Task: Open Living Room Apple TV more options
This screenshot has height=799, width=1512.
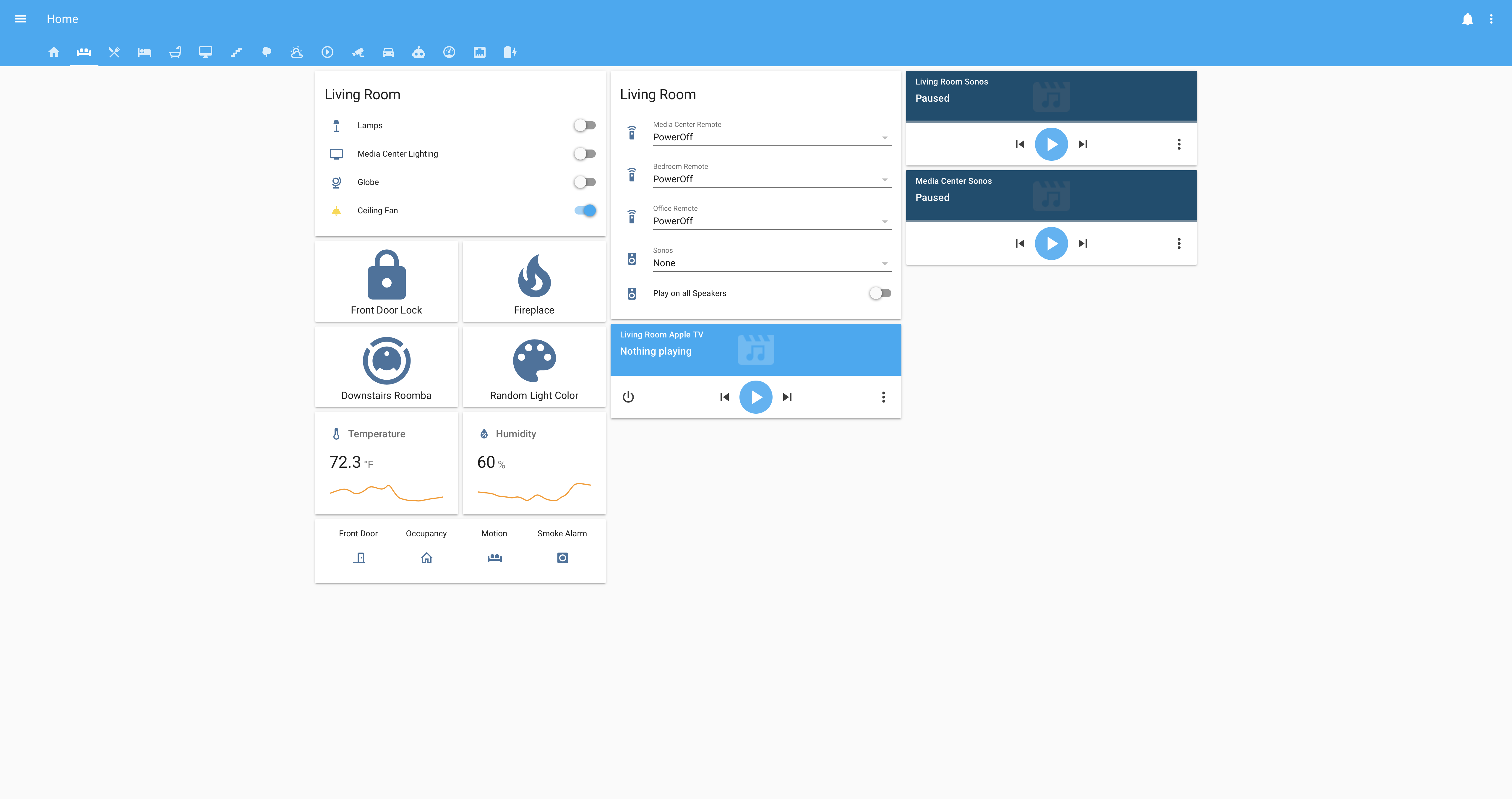Action: click(x=883, y=397)
